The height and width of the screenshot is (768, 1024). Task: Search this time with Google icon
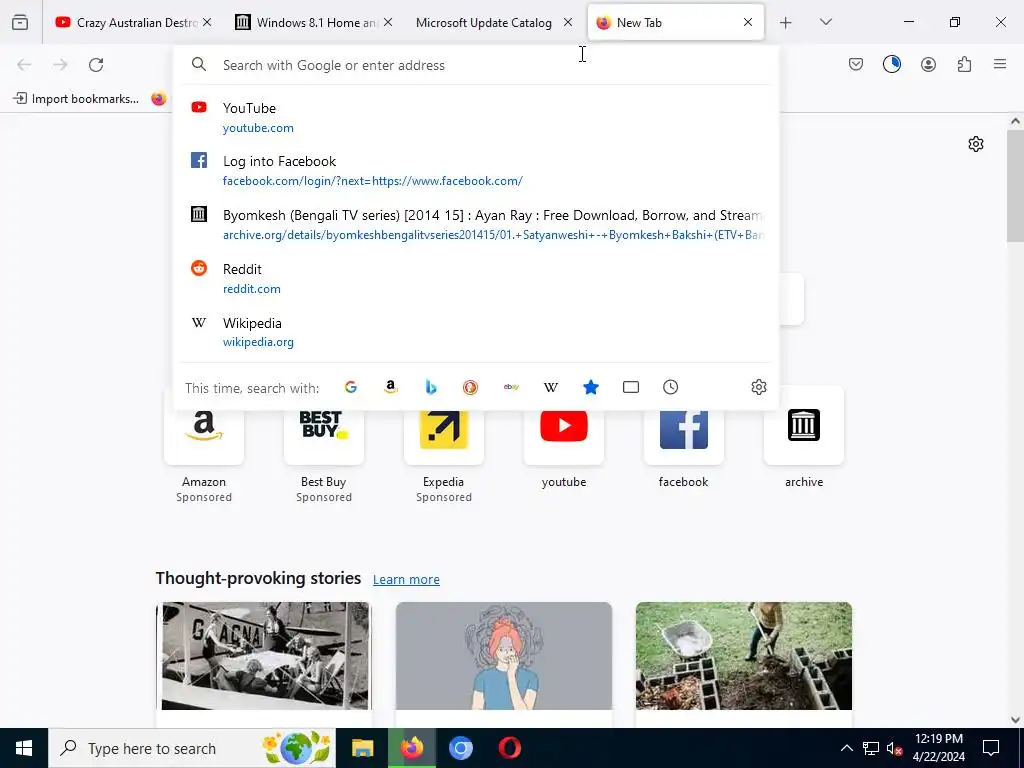point(351,387)
